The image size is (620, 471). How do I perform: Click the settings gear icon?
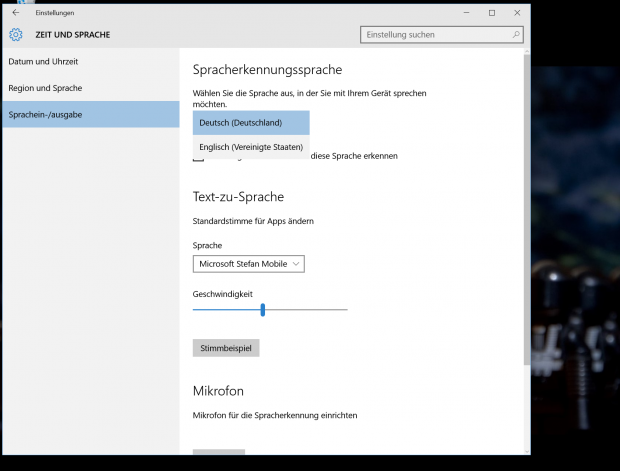(16, 35)
